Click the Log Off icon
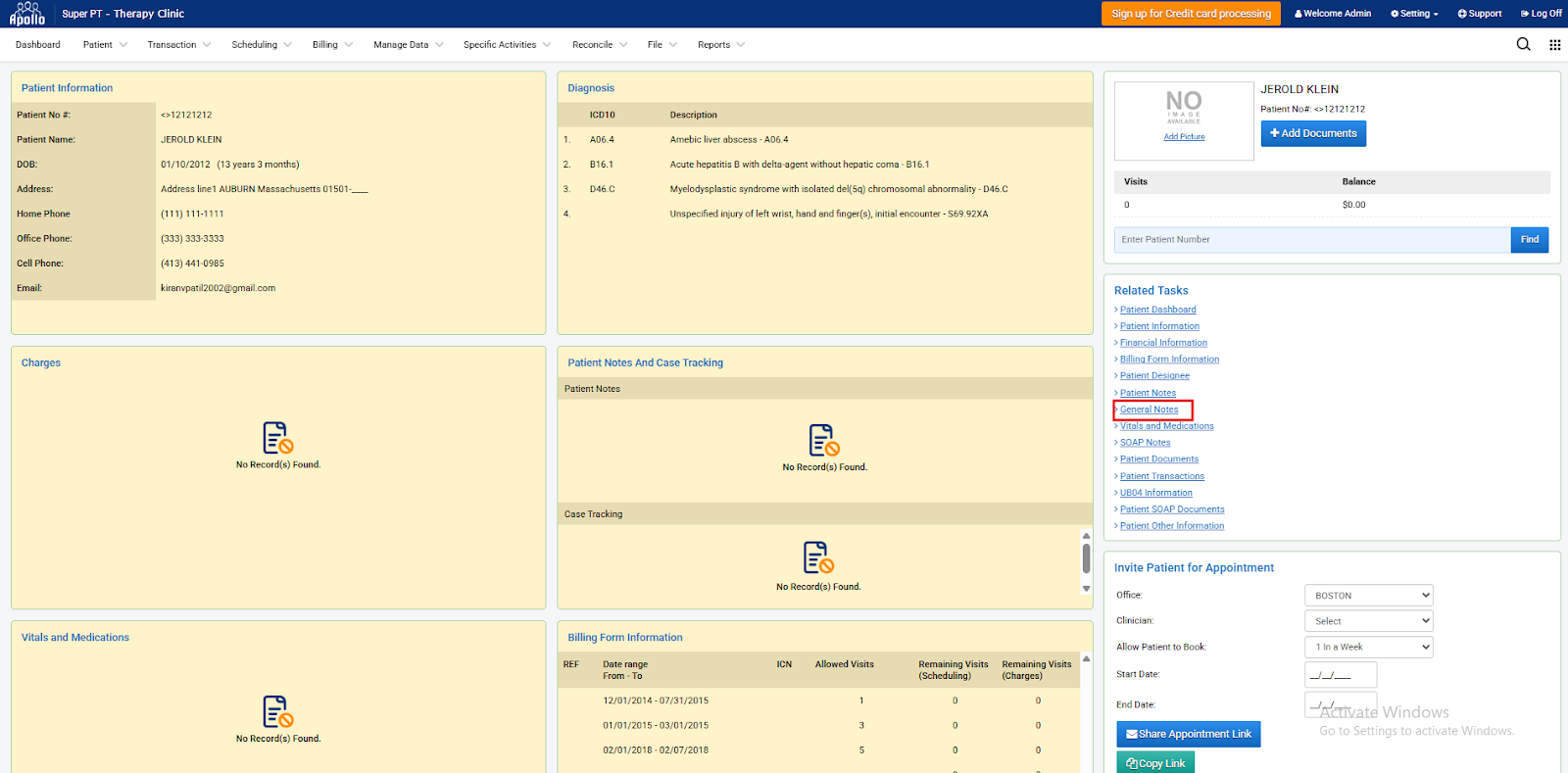Image resolution: width=1568 pixels, height=773 pixels. [x=1525, y=14]
